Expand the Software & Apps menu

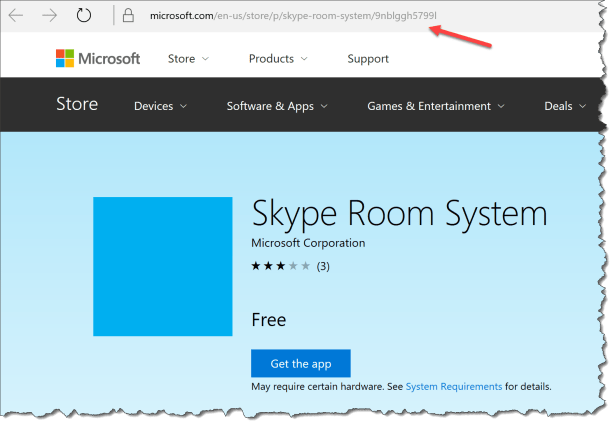click(277, 106)
